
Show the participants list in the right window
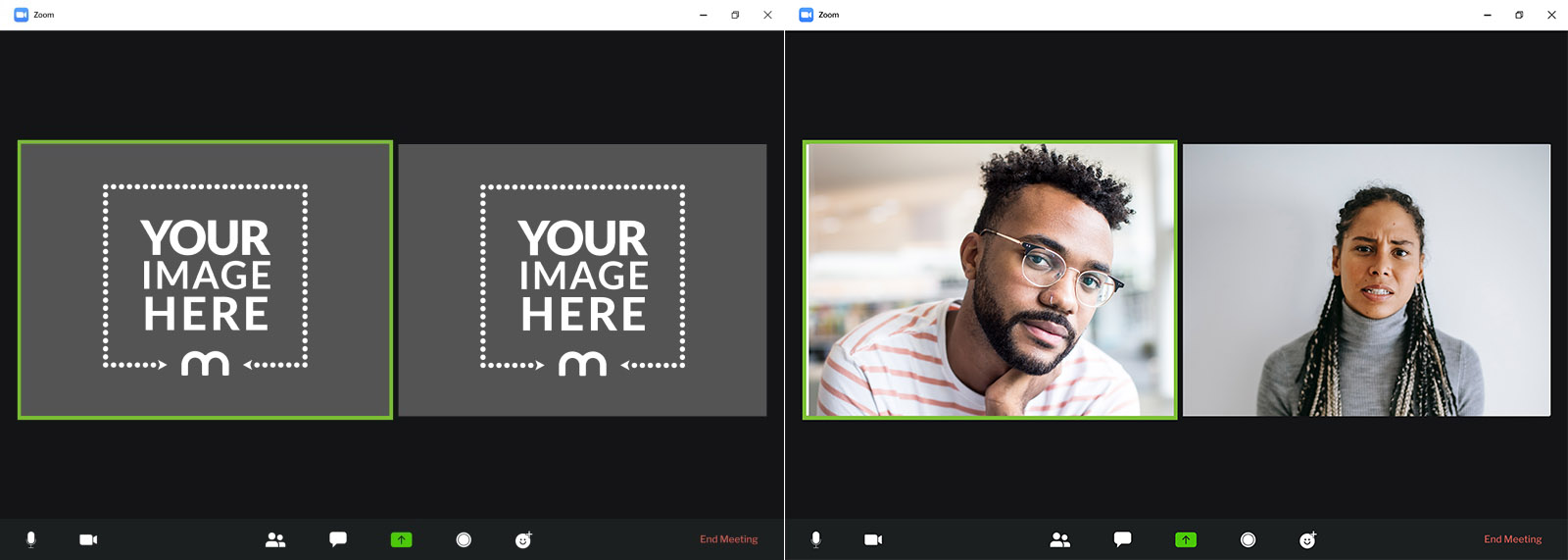pyautogui.click(x=1060, y=539)
